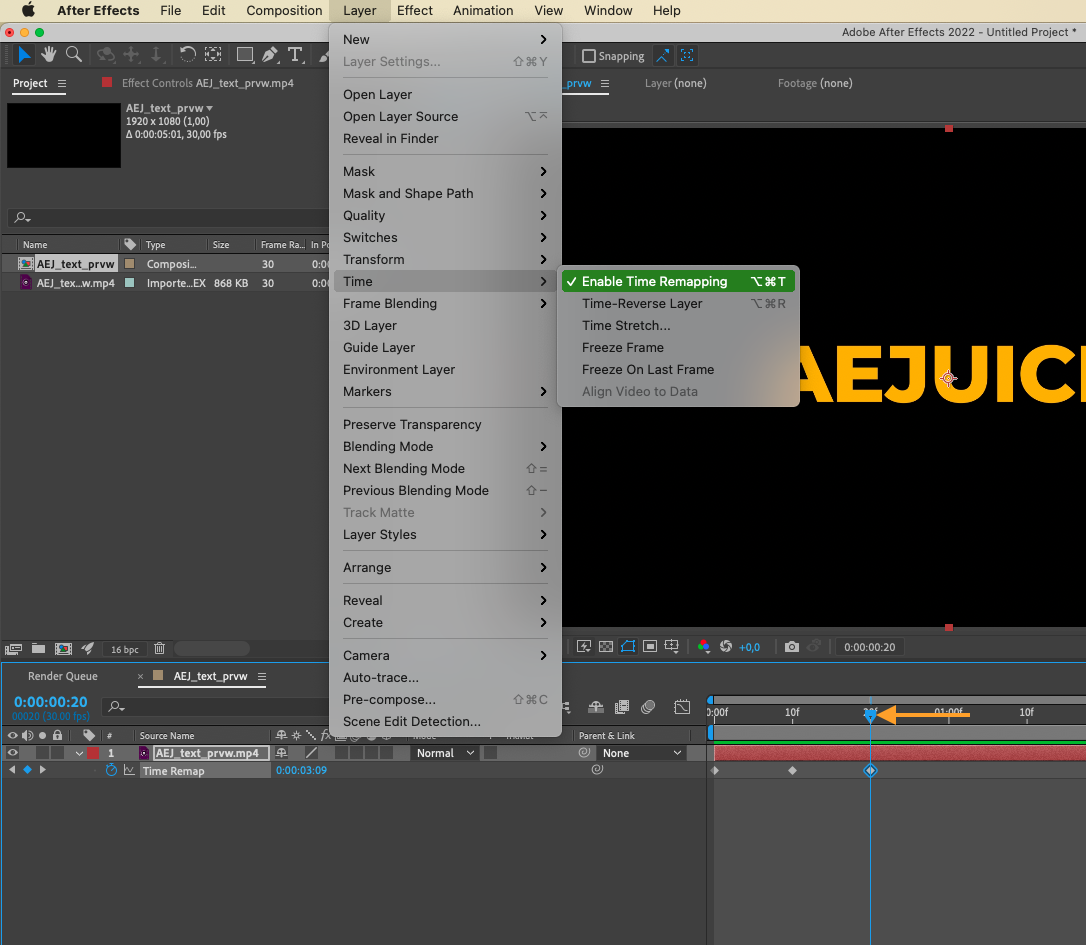Click the Toggle Transparency Grid icon

click(605, 647)
